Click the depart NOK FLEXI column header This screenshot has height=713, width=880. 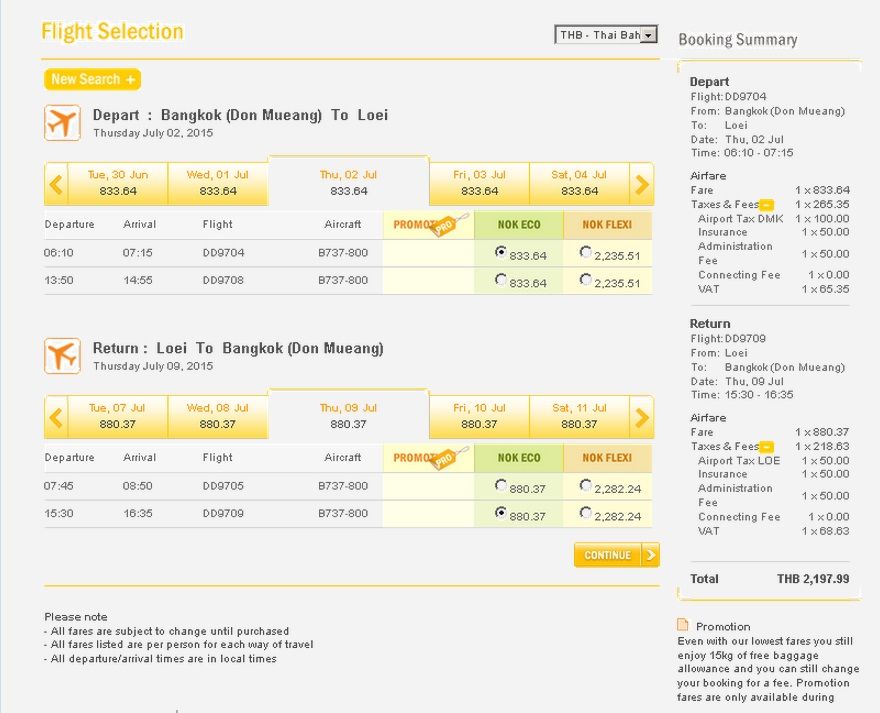point(607,225)
